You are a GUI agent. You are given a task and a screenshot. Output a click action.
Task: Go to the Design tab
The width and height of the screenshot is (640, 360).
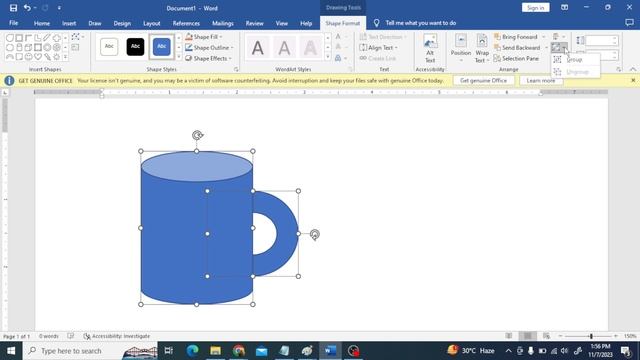coord(122,23)
